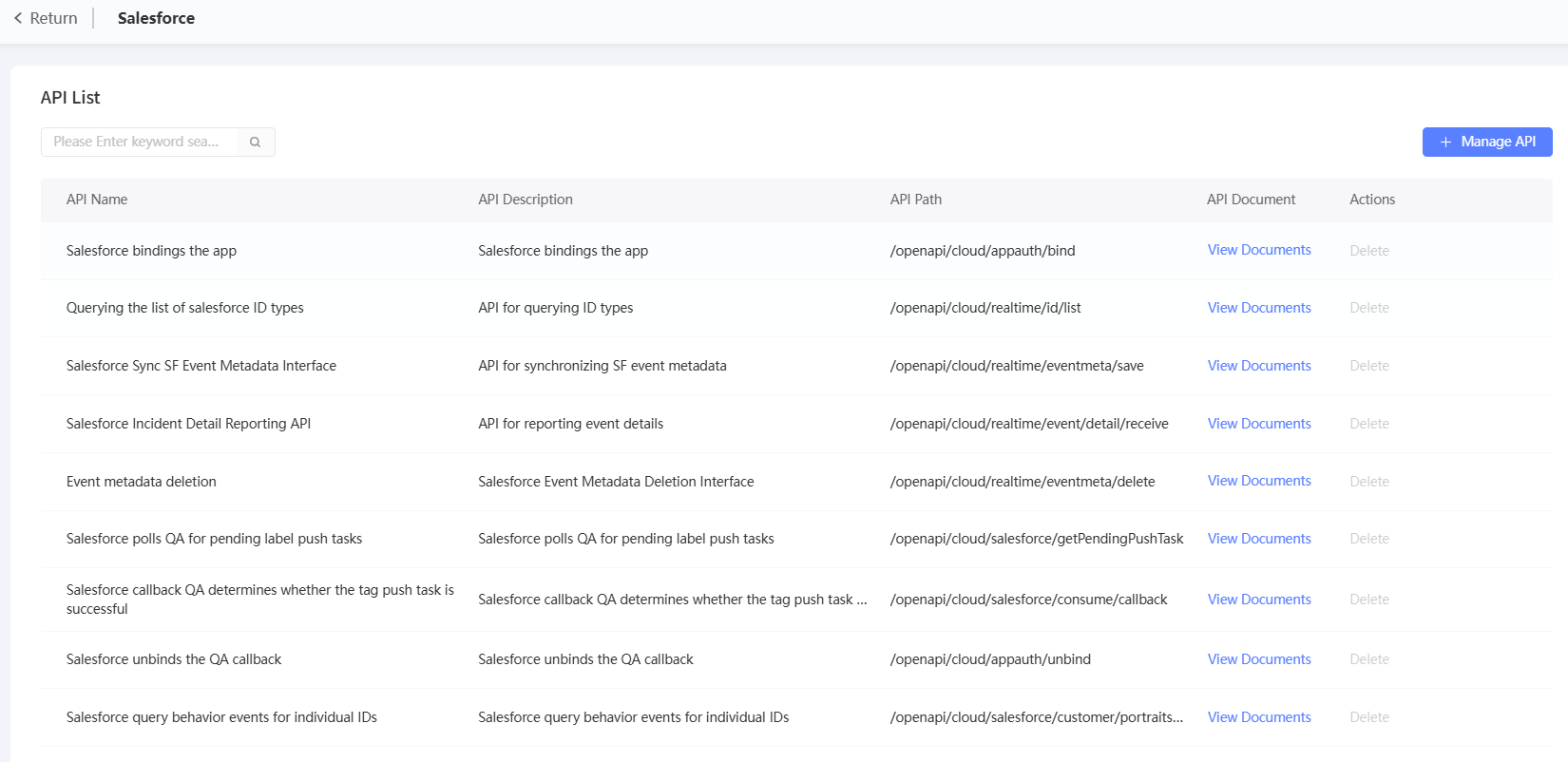
Task: Click the API Description column header
Action: coord(526,200)
